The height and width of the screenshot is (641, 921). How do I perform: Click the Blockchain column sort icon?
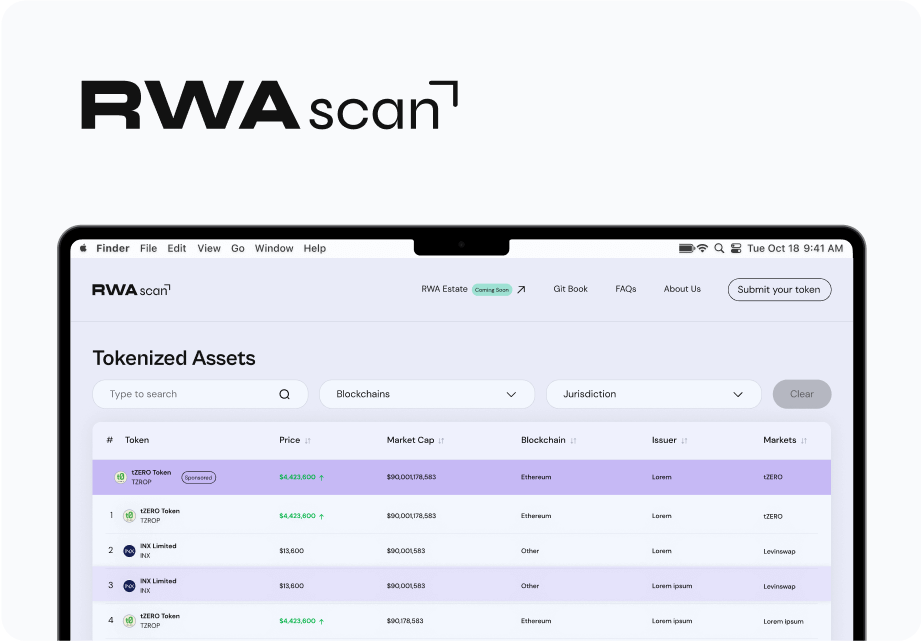coord(573,441)
